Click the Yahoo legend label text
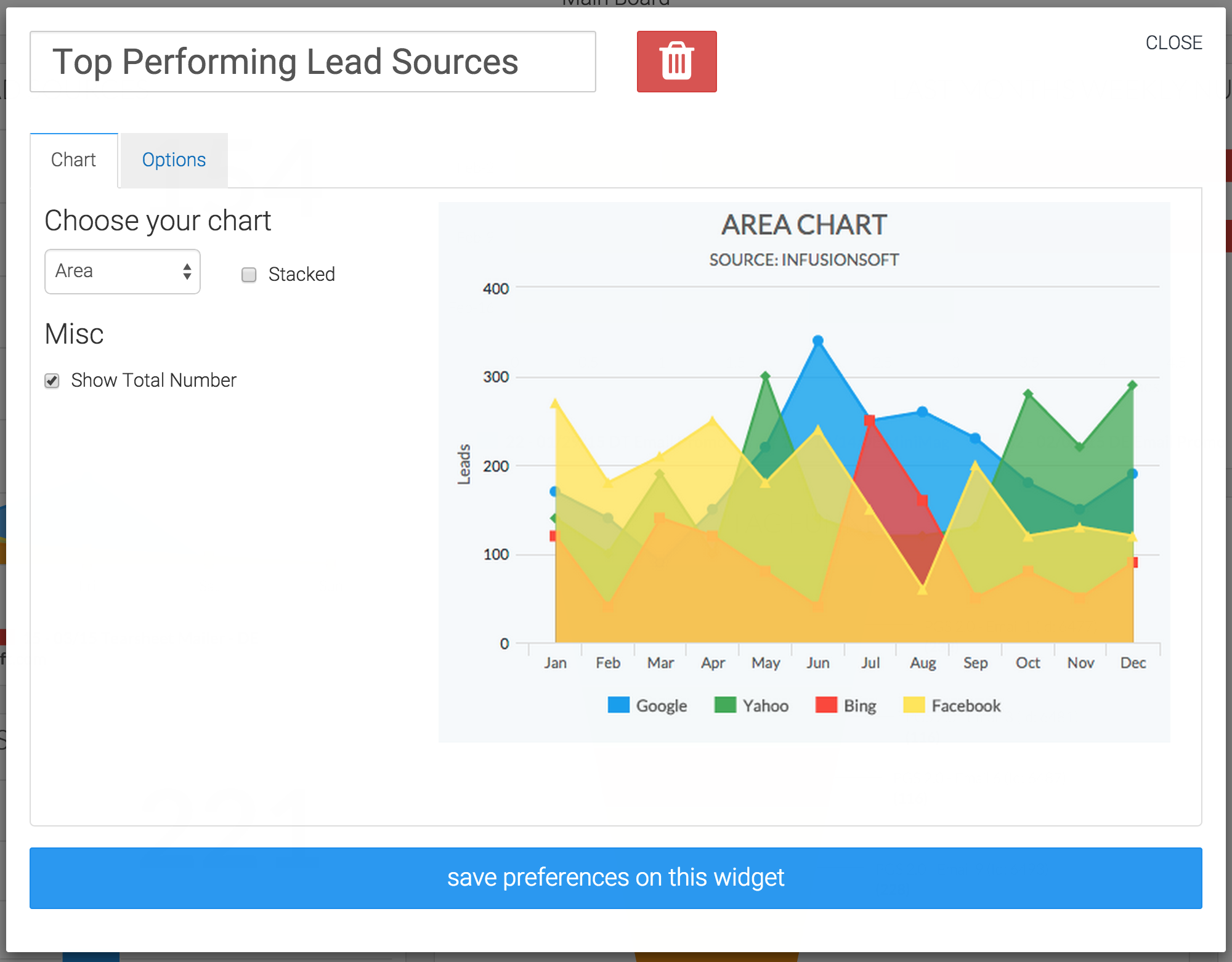This screenshot has height=962, width=1232. 765,706
